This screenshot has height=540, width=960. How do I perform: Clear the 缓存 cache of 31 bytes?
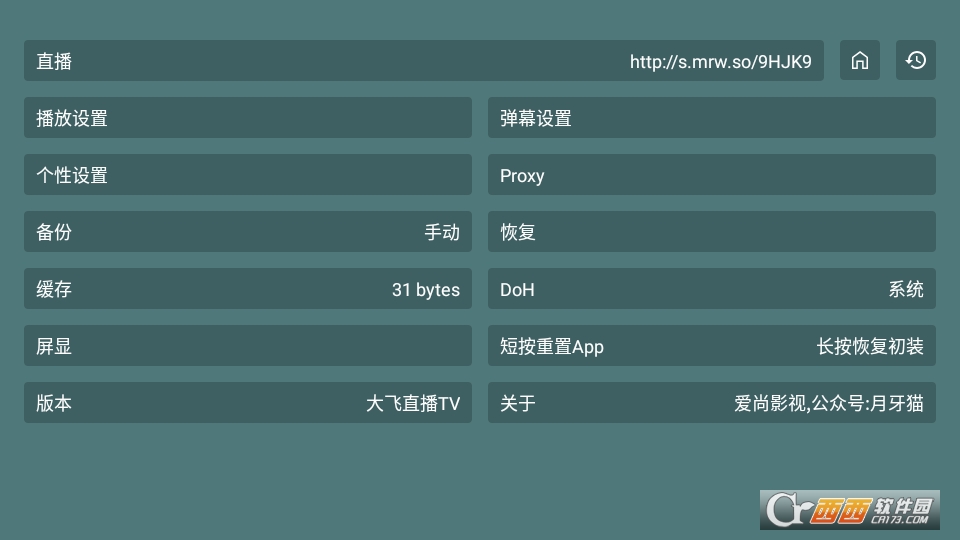click(248, 288)
